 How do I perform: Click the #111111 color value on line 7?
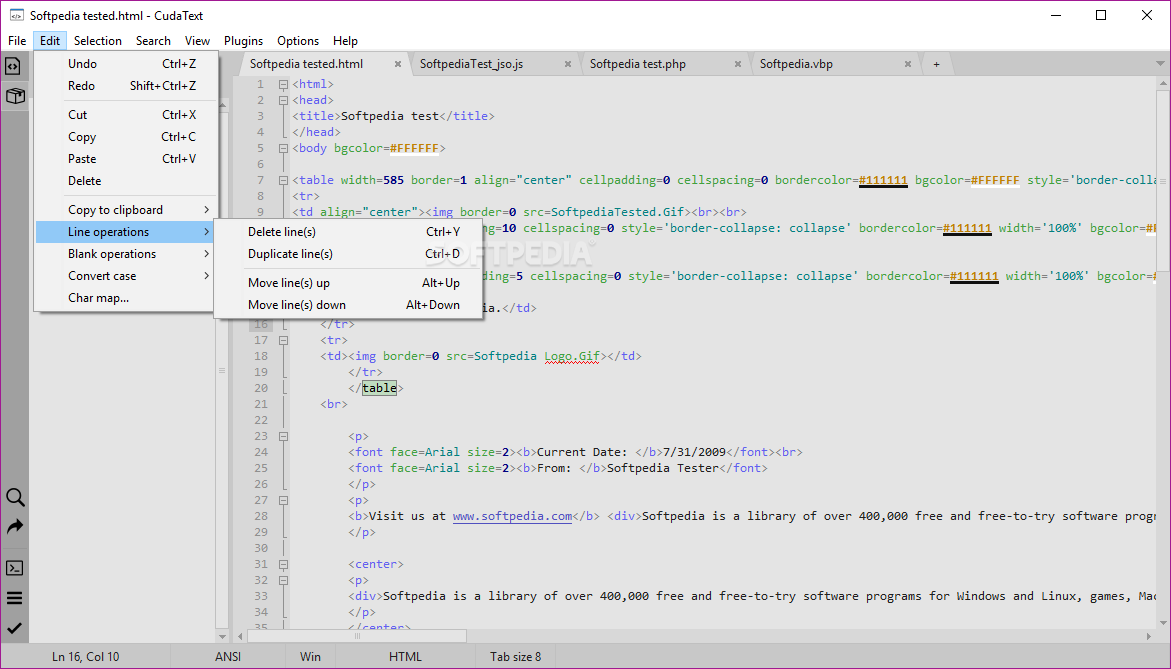883,180
